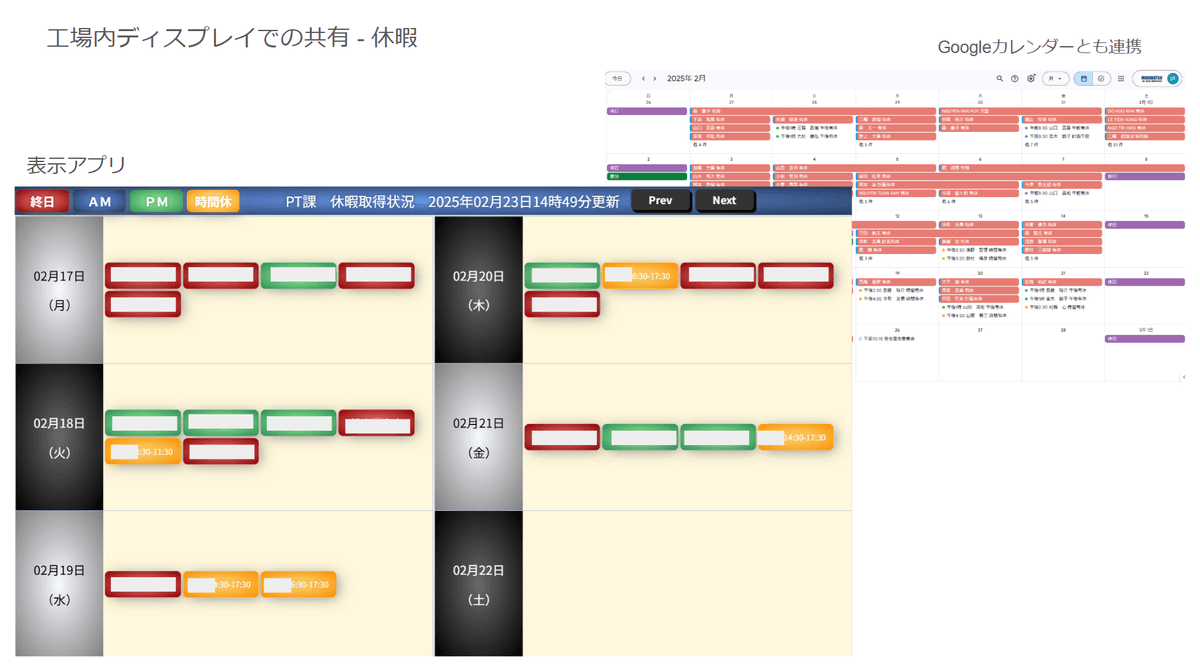Go to previous month with left chevron

point(643,78)
